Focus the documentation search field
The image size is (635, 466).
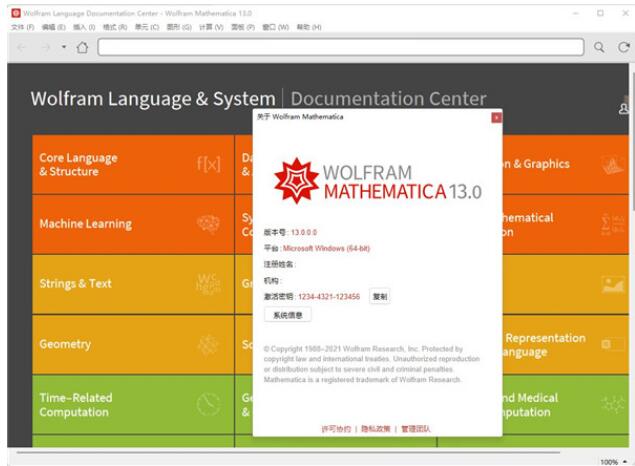coord(341,47)
